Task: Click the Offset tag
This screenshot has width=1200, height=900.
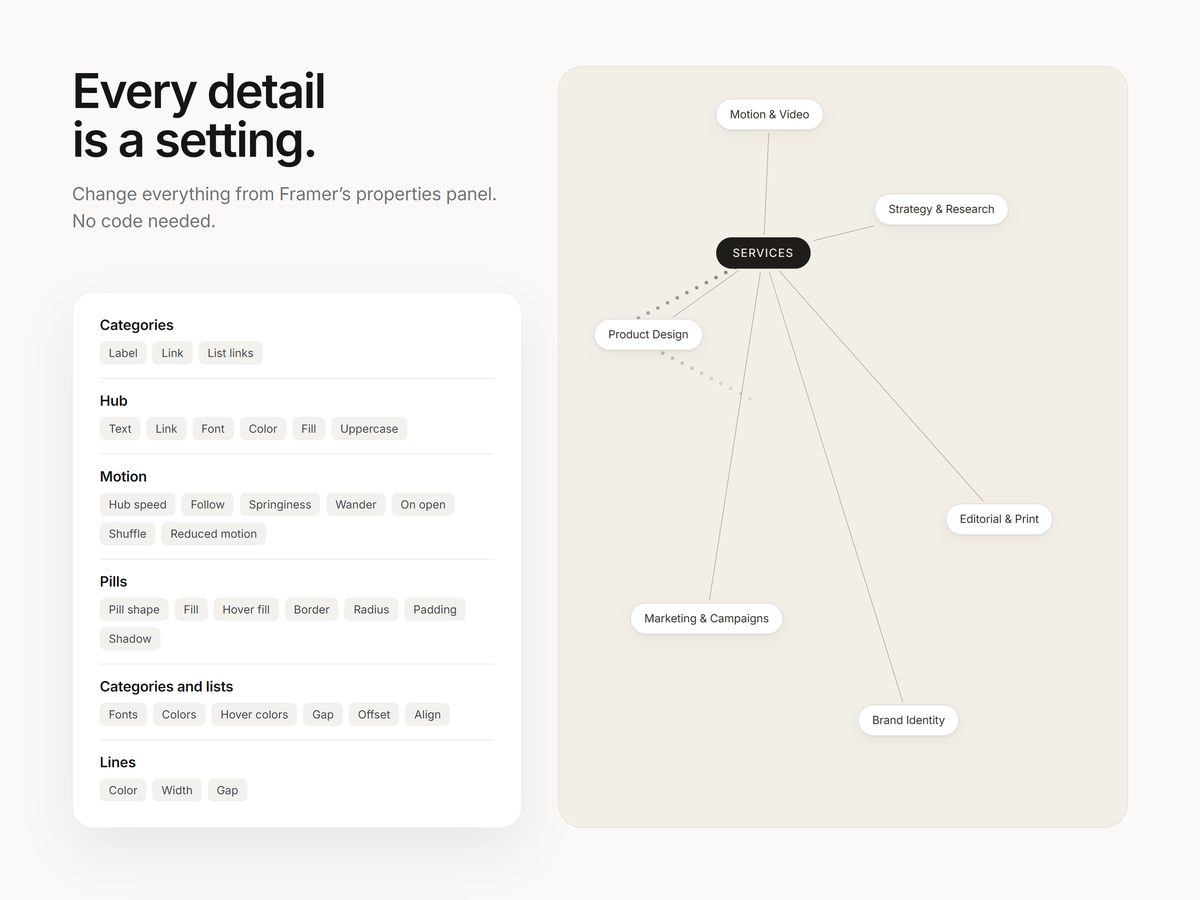Action: tap(374, 715)
